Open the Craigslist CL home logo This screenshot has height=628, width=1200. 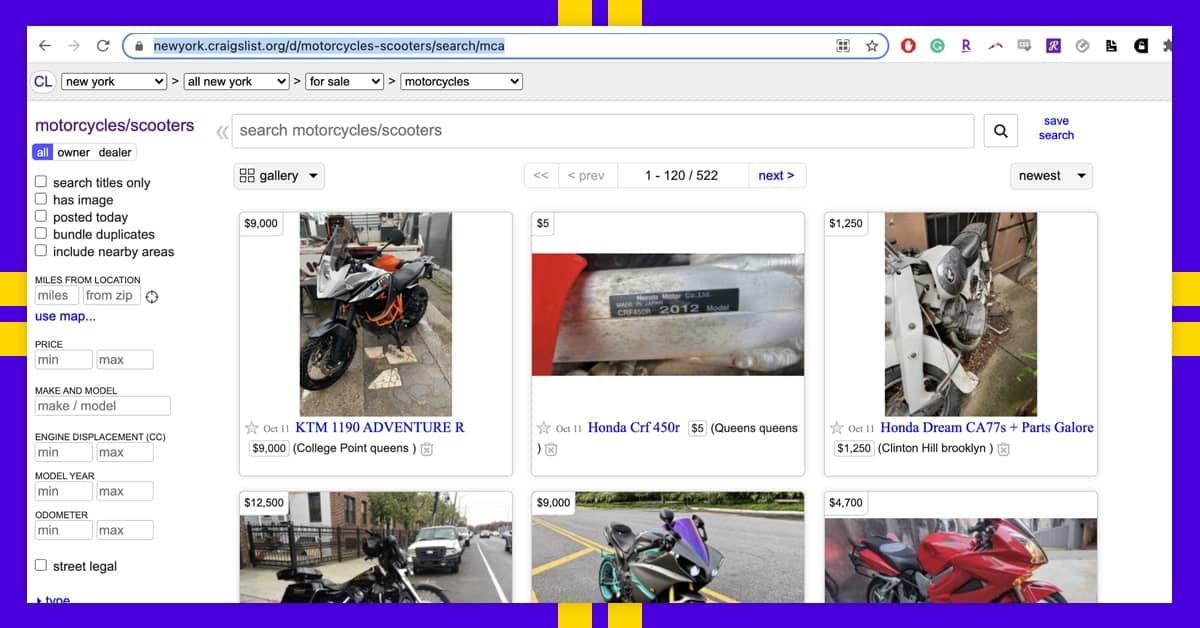pos(43,82)
